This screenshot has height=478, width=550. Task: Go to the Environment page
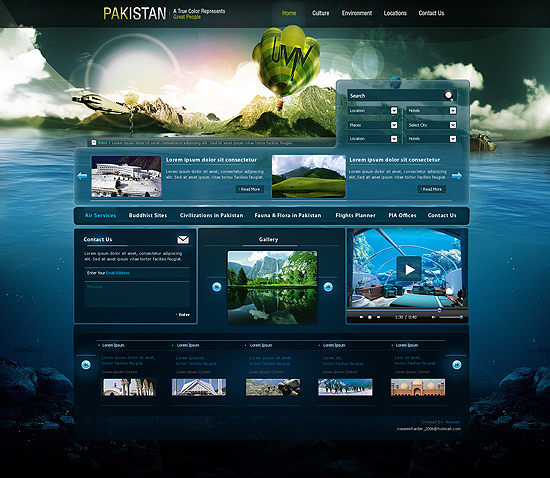pyautogui.click(x=357, y=13)
